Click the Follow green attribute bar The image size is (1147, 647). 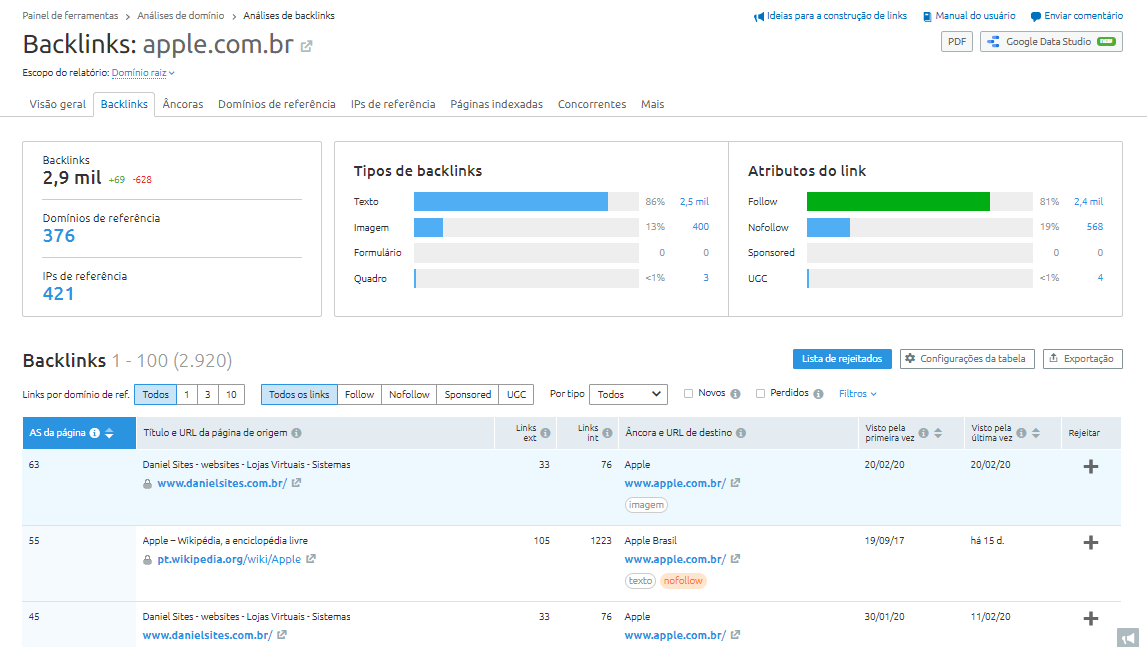(x=898, y=201)
